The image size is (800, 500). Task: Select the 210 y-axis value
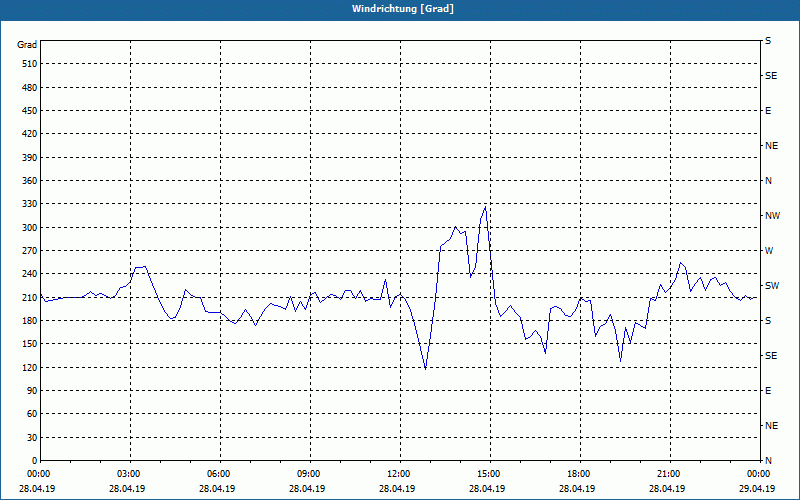coord(30,297)
